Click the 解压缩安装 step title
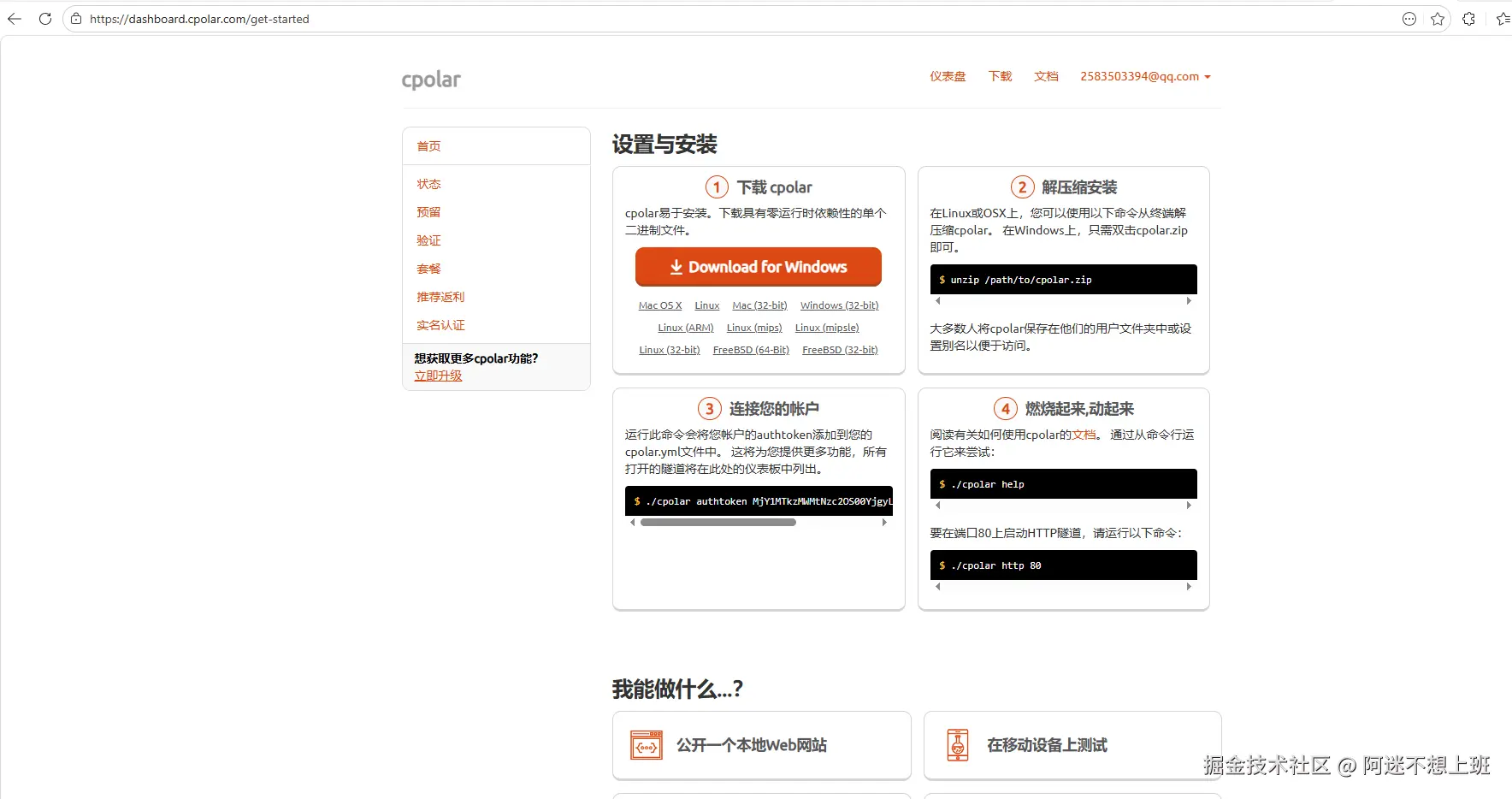 click(1079, 187)
